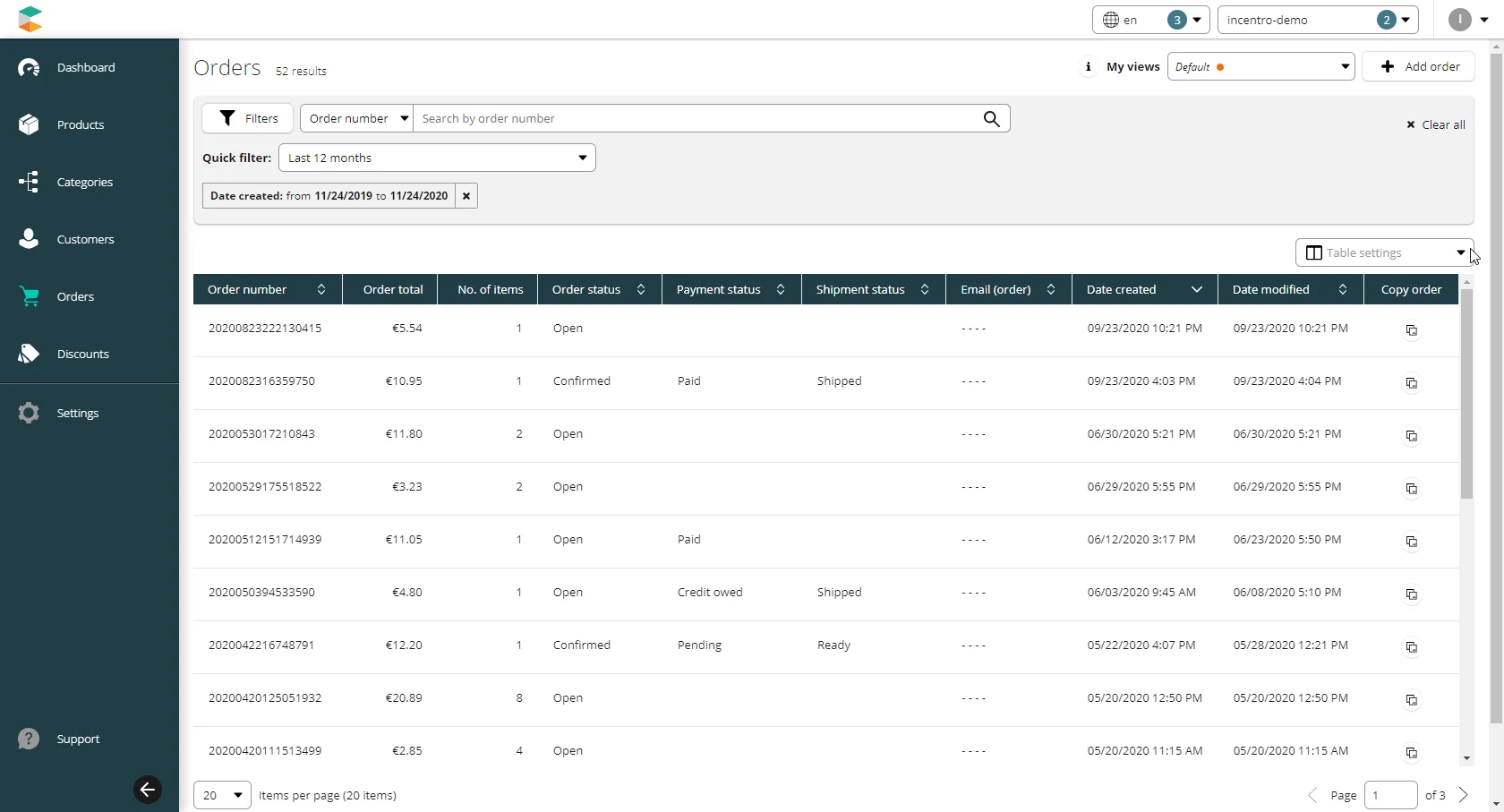Click the €20.89 order total cell

[x=404, y=698]
